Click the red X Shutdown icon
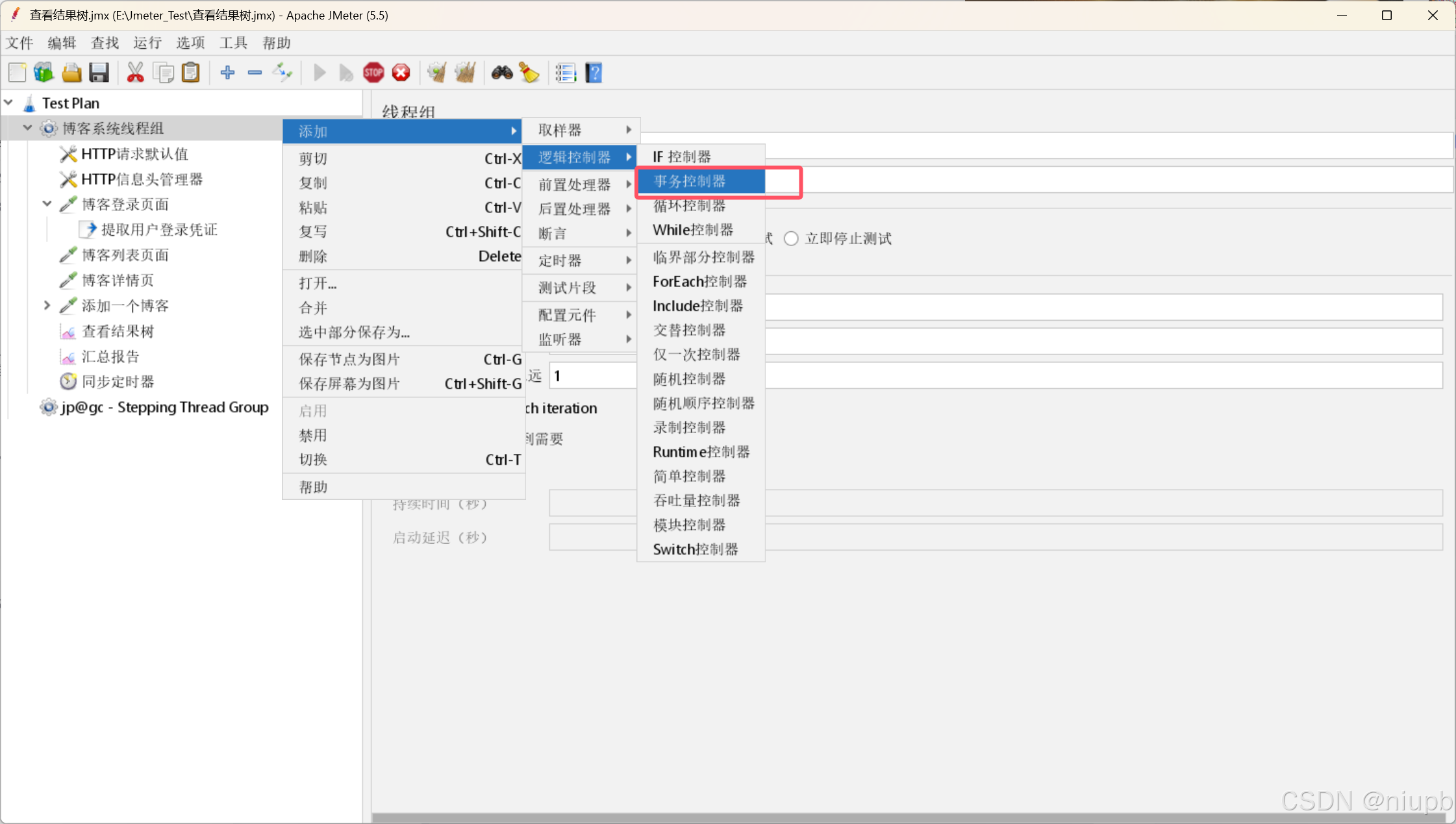 (401, 73)
